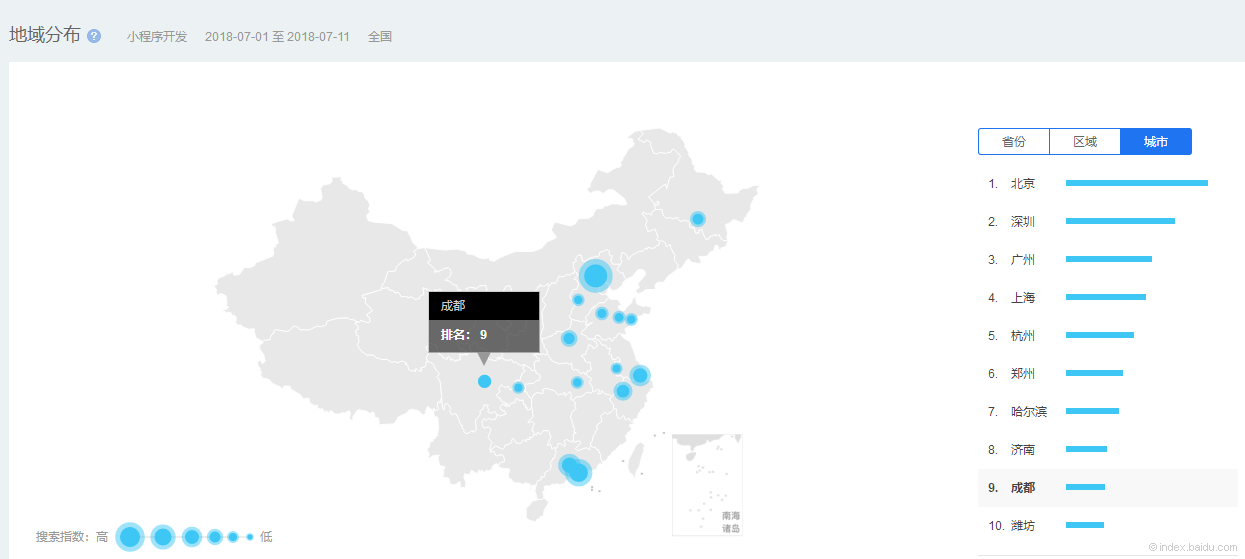Click the blue bar for 北京
The height and width of the screenshot is (559, 1245).
pos(1137,183)
